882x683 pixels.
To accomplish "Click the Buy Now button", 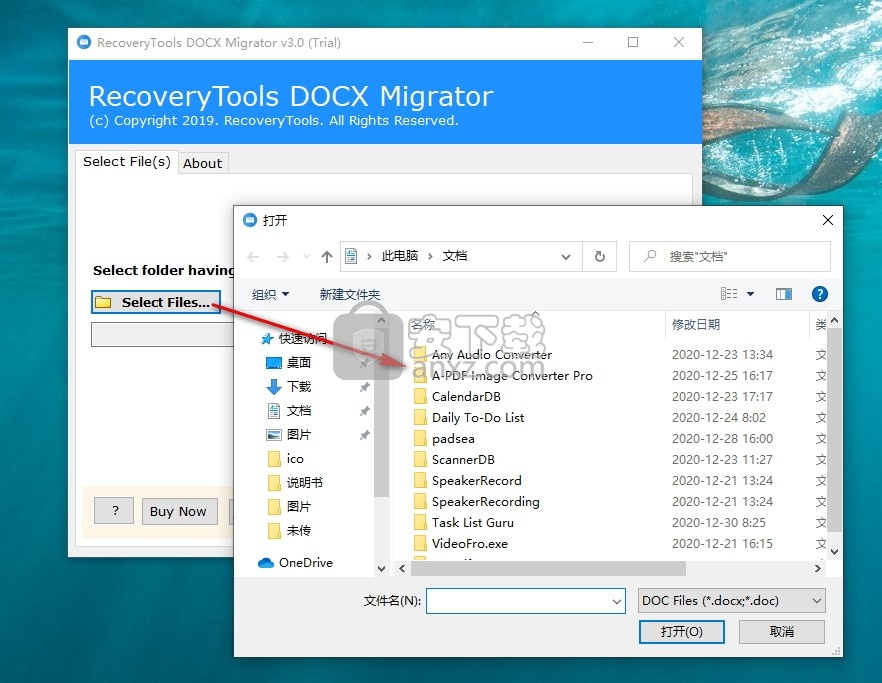I will click(179, 511).
